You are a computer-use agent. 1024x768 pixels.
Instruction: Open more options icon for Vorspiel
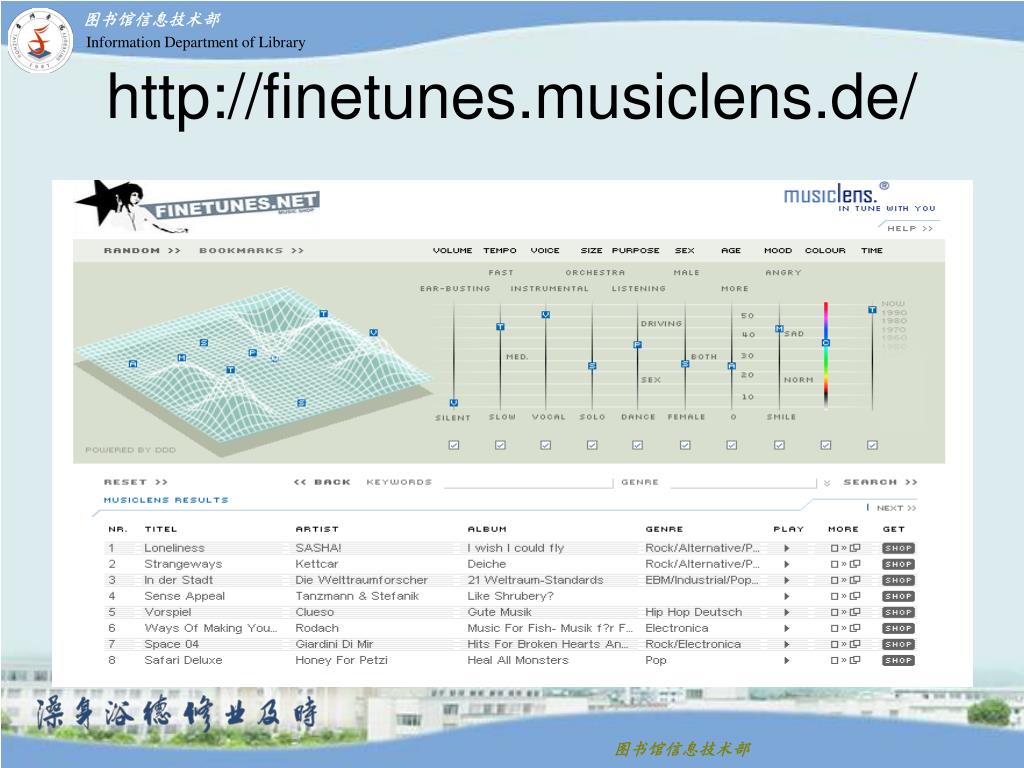[x=846, y=613]
